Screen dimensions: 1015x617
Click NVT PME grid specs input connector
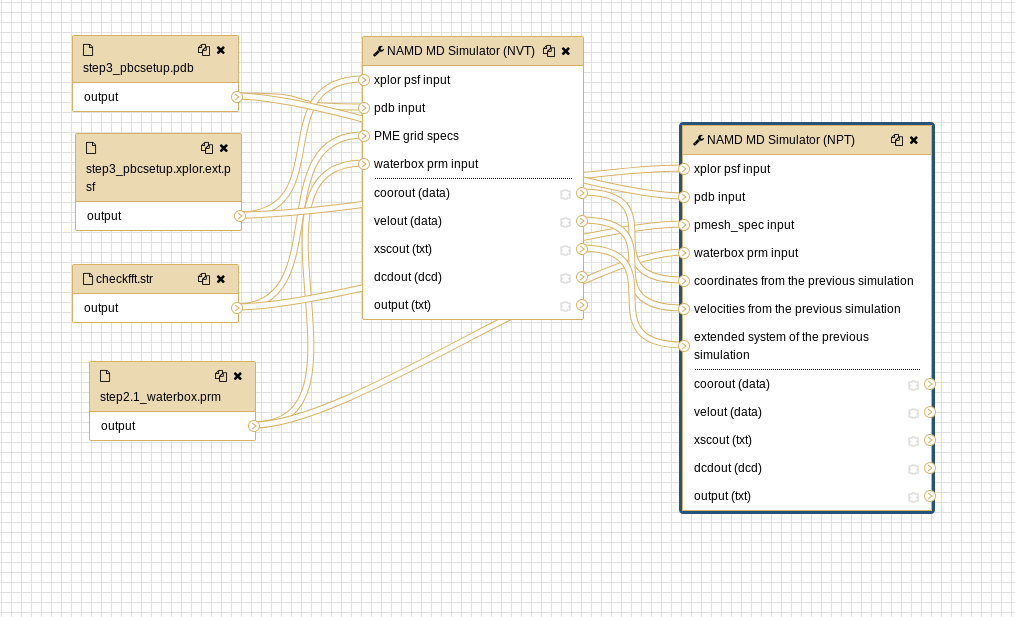364,136
